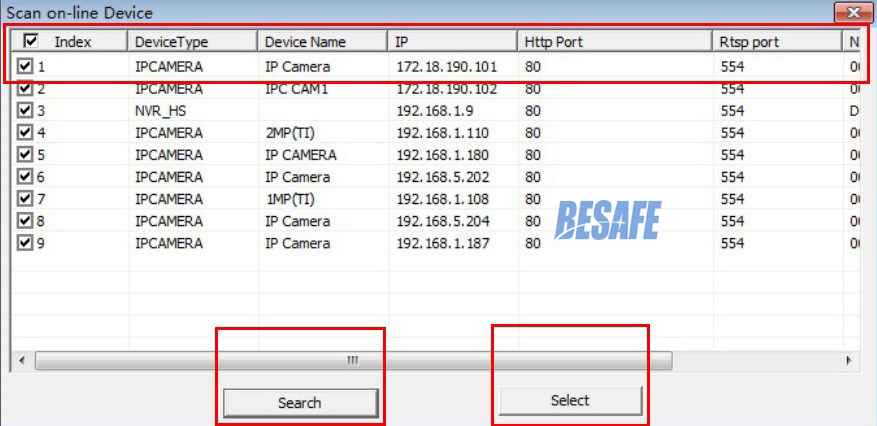Screen dimensions: 877x426
Task: Click IP address 192.168.5.204 cell
Action: click(x=442, y=220)
